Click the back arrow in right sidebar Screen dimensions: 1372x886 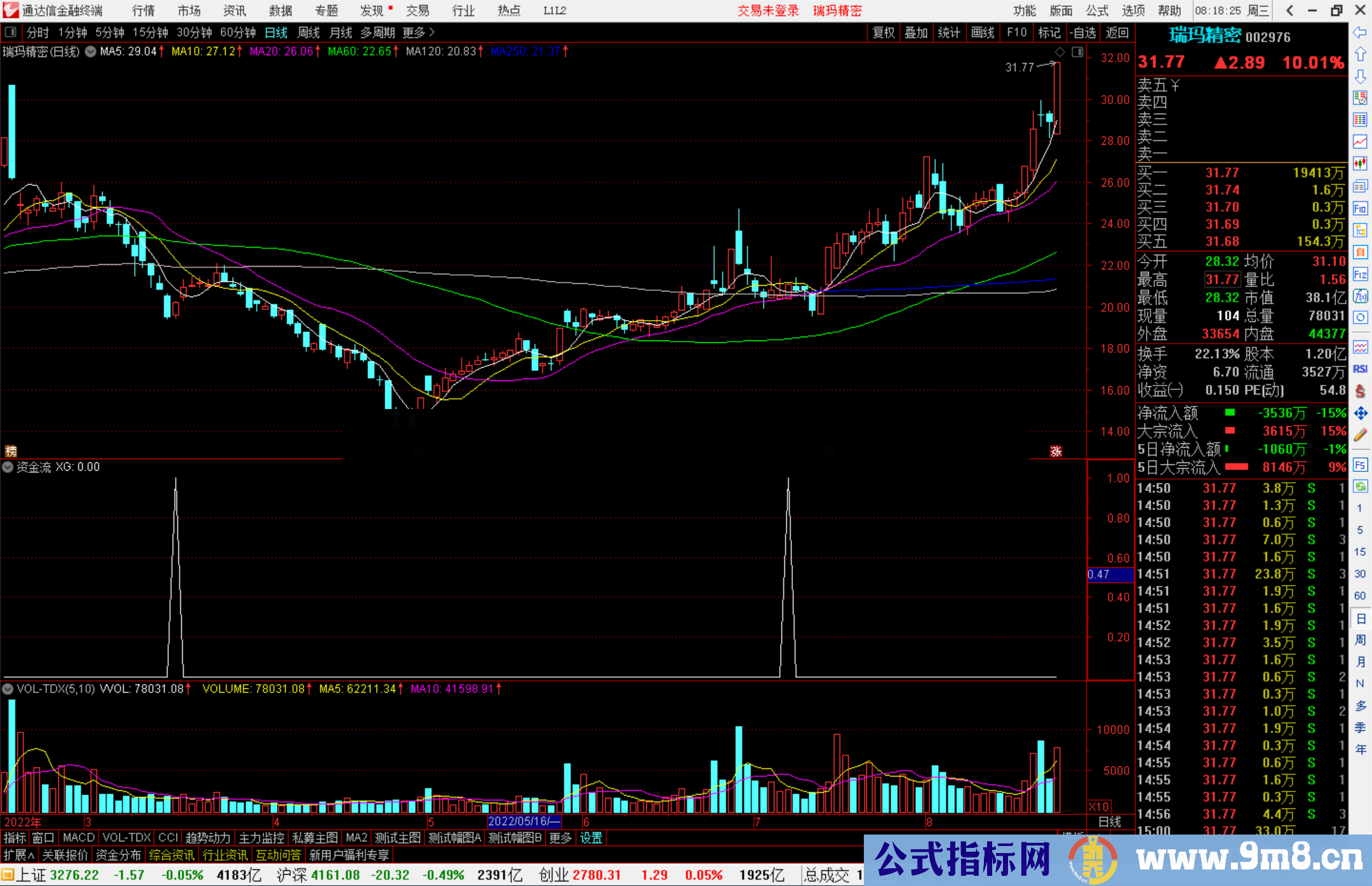pyautogui.click(x=1360, y=32)
